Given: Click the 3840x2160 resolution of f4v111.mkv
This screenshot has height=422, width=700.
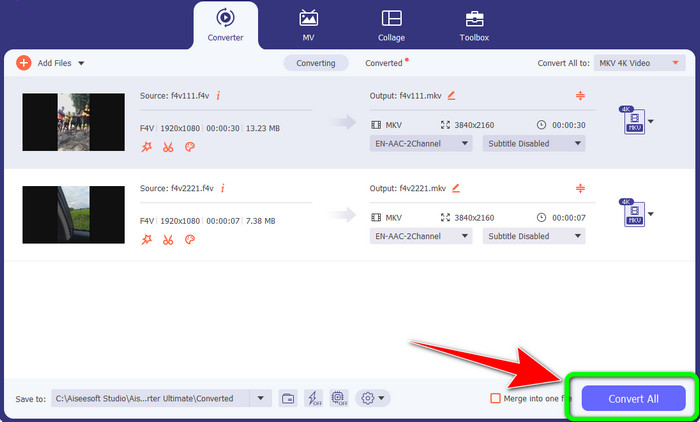Looking at the screenshot, I should coord(474,125).
